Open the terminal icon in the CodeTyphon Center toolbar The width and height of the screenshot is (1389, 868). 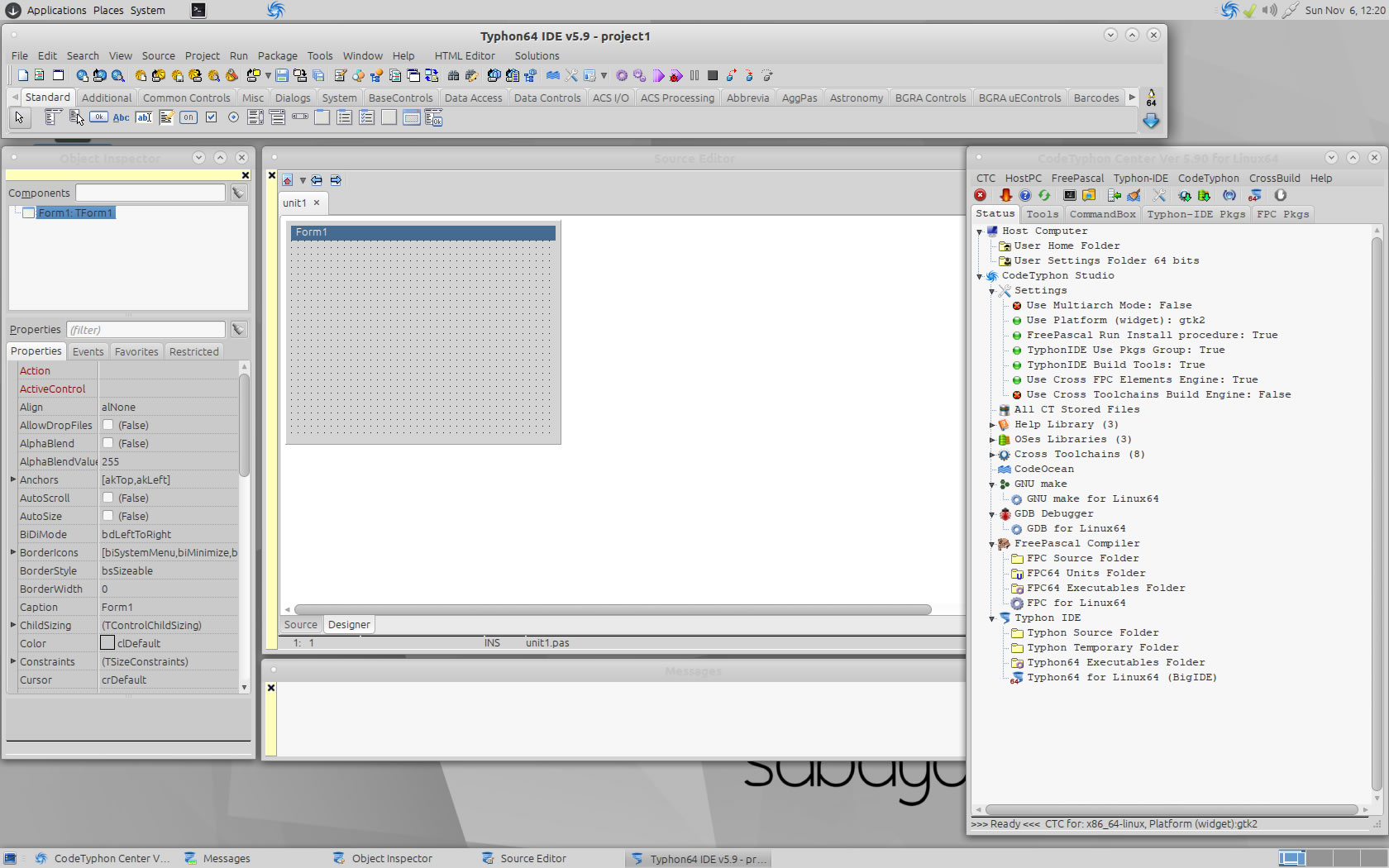pos(1070,195)
